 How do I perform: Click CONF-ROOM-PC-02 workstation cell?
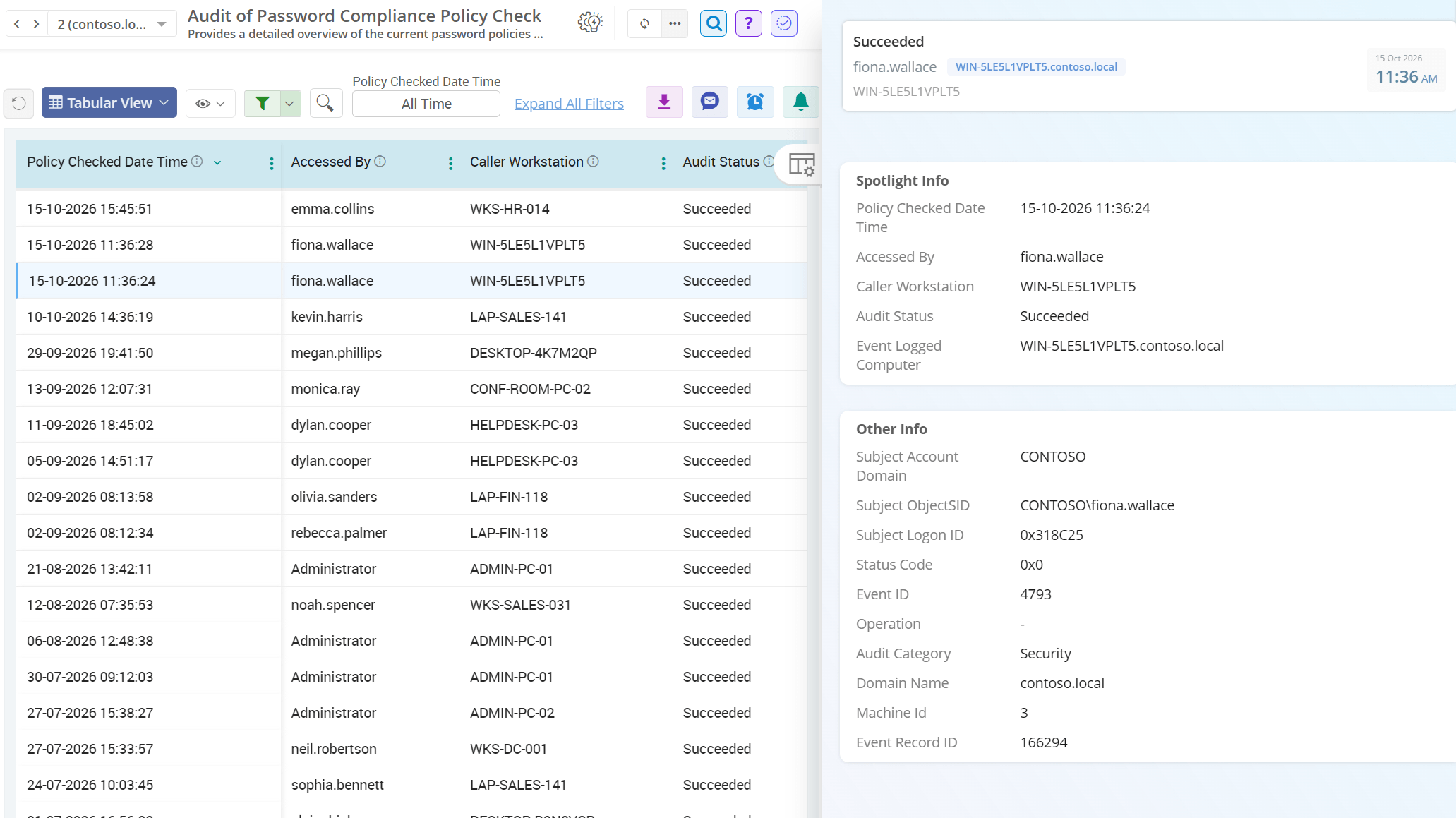(530, 389)
